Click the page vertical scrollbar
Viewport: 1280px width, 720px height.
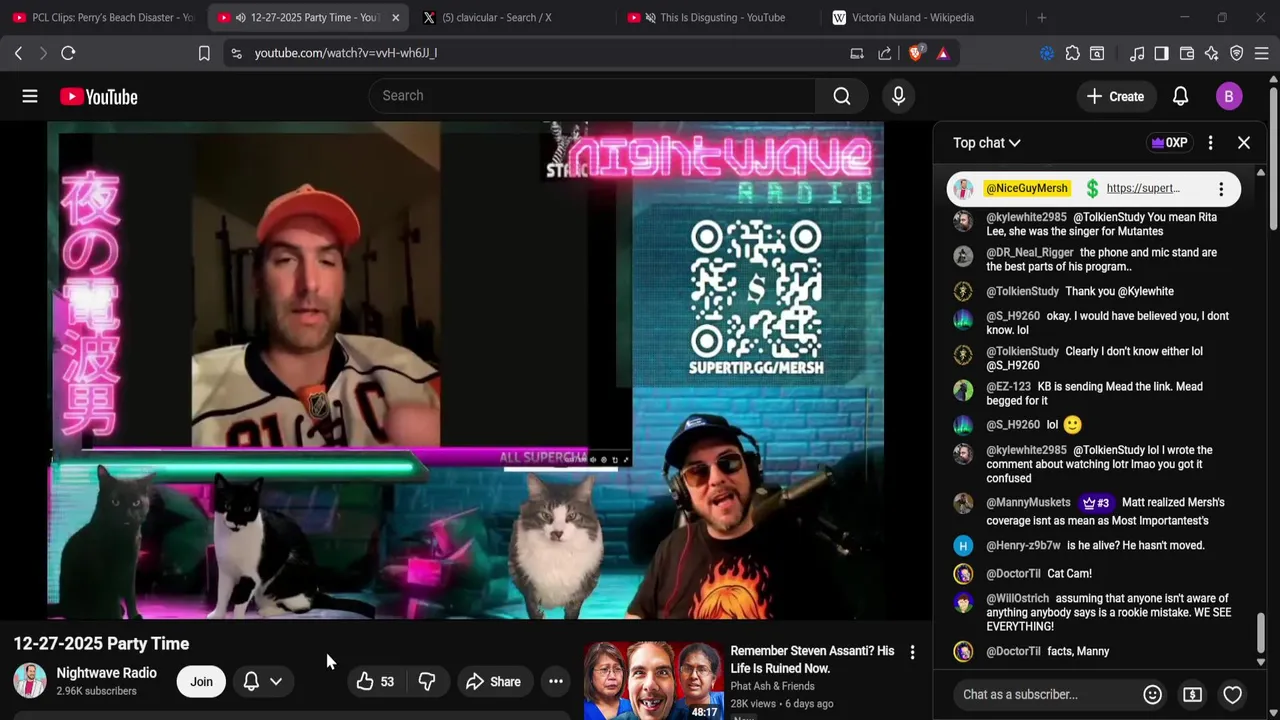point(1274,160)
